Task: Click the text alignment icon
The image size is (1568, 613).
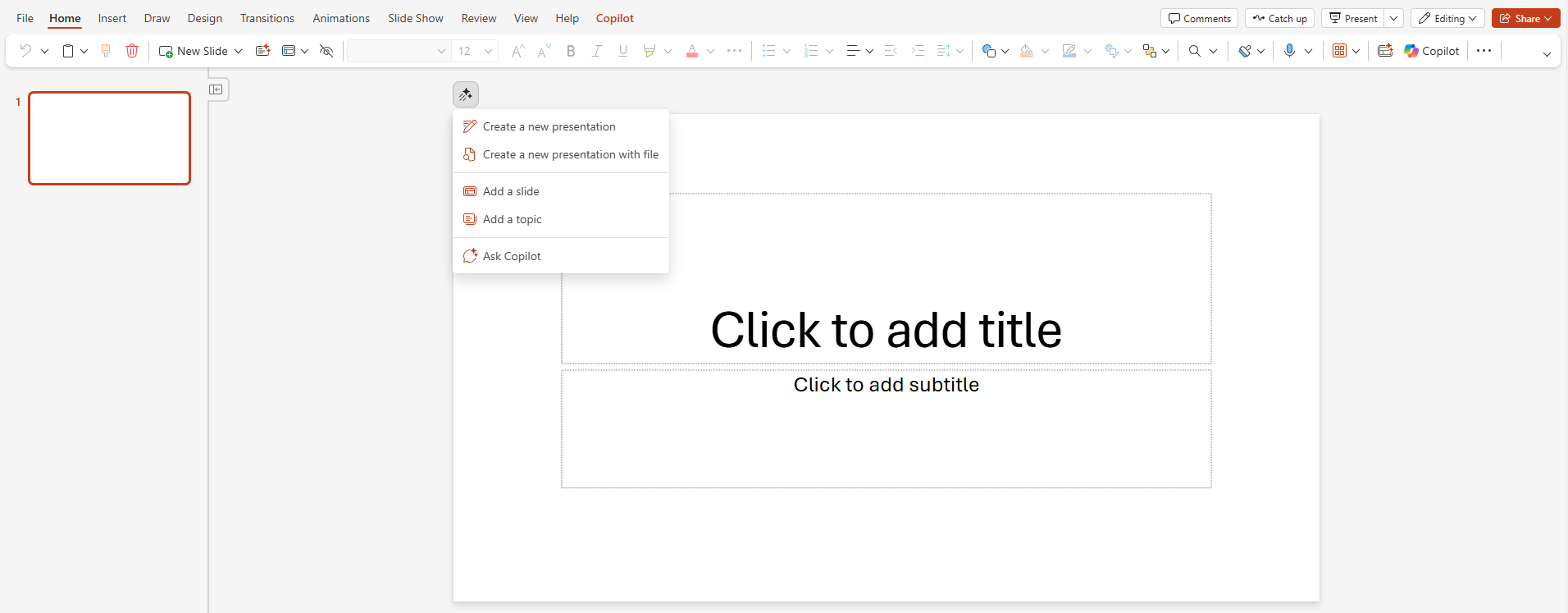Action: point(854,51)
